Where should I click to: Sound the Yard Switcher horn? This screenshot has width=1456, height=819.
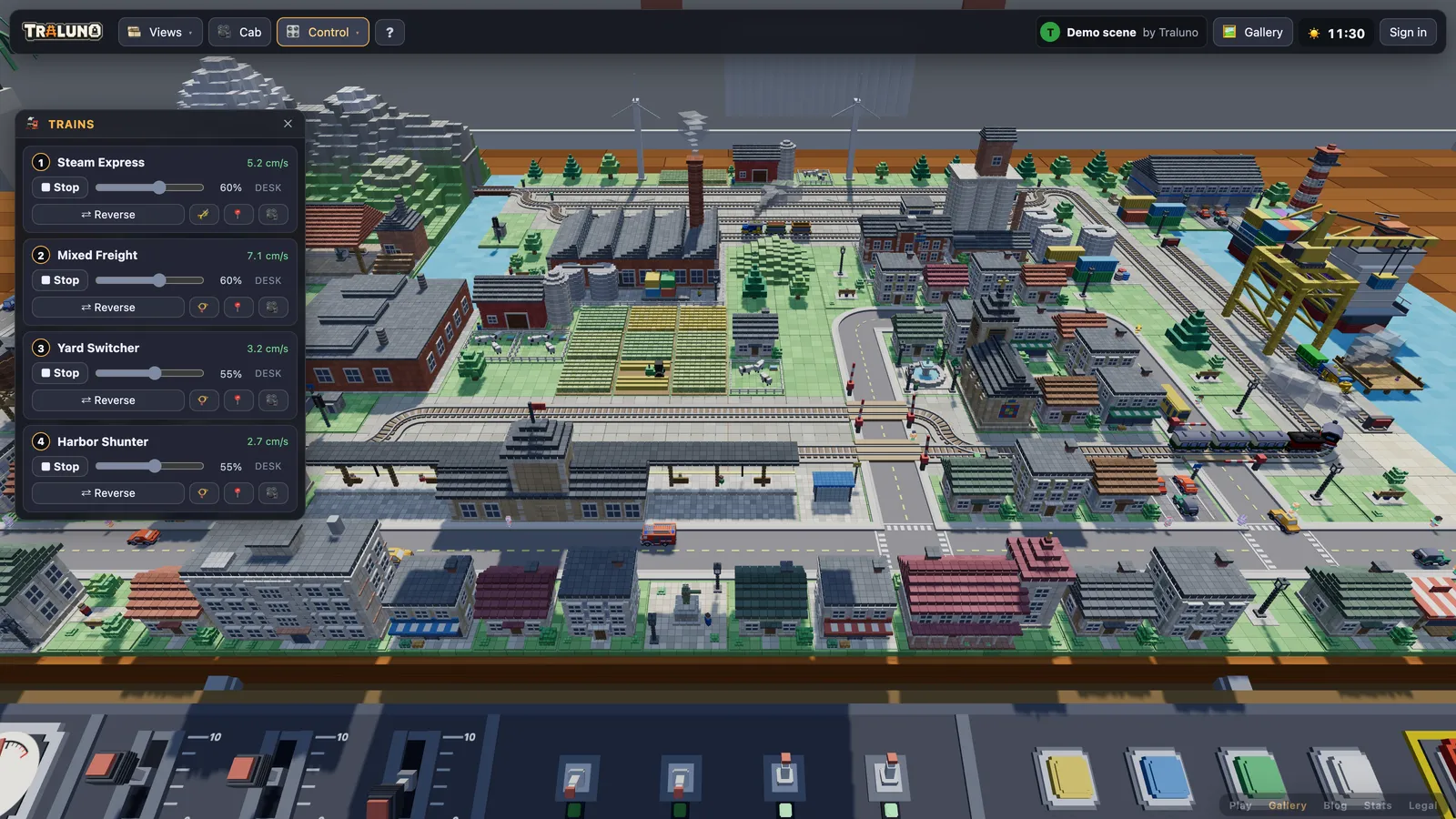pyautogui.click(x=203, y=400)
